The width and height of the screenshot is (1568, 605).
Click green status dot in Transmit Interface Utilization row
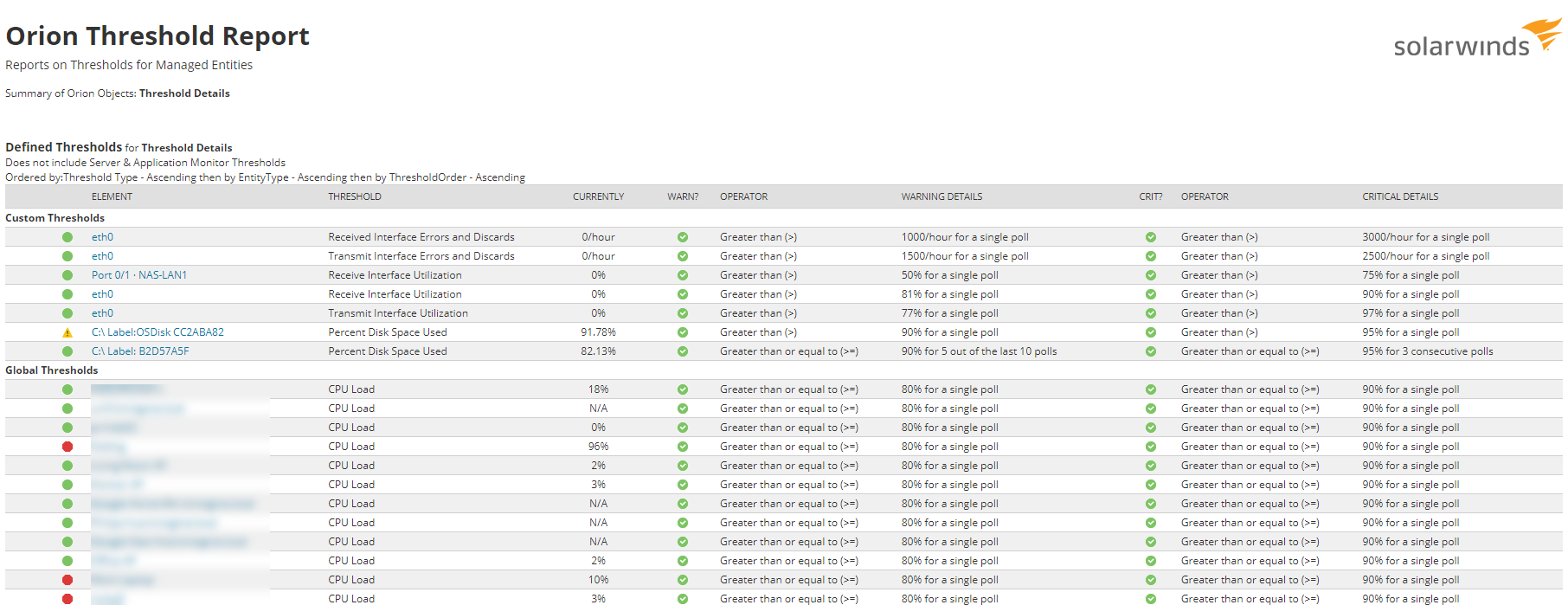click(x=67, y=313)
